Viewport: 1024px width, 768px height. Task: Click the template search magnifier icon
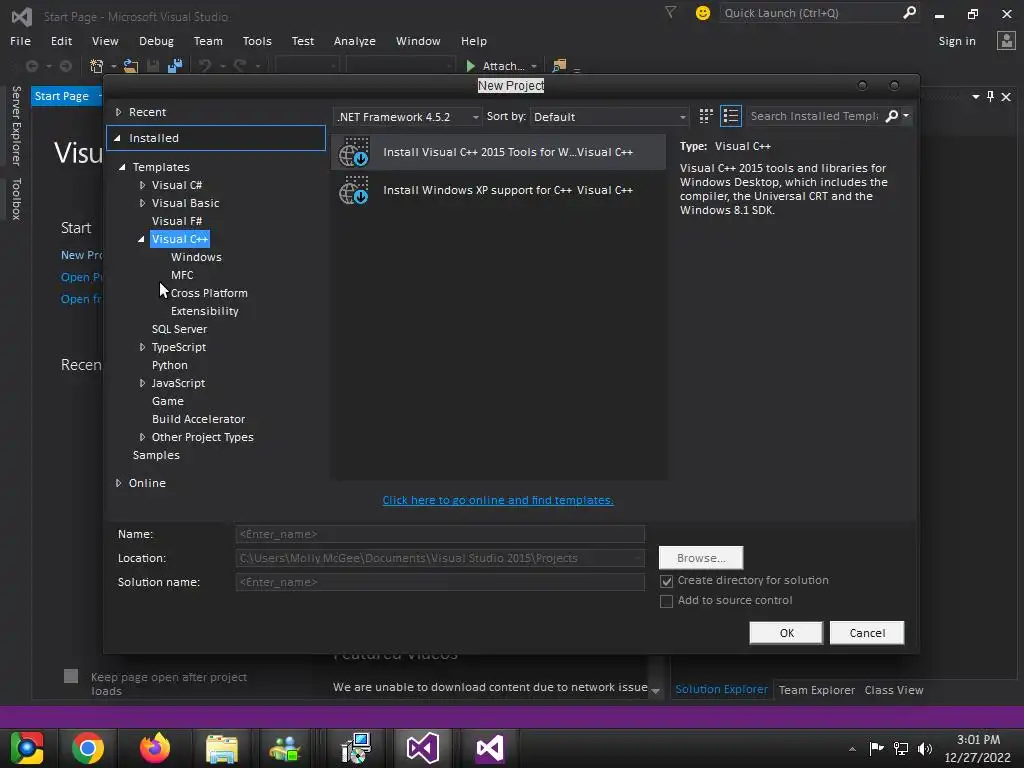point(891,116)
